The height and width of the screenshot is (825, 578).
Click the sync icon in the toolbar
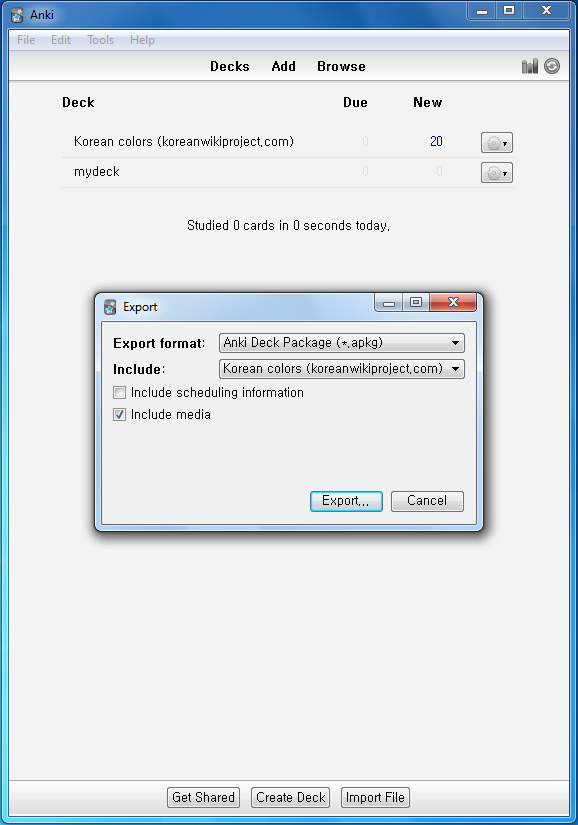(x=552, y=66)
